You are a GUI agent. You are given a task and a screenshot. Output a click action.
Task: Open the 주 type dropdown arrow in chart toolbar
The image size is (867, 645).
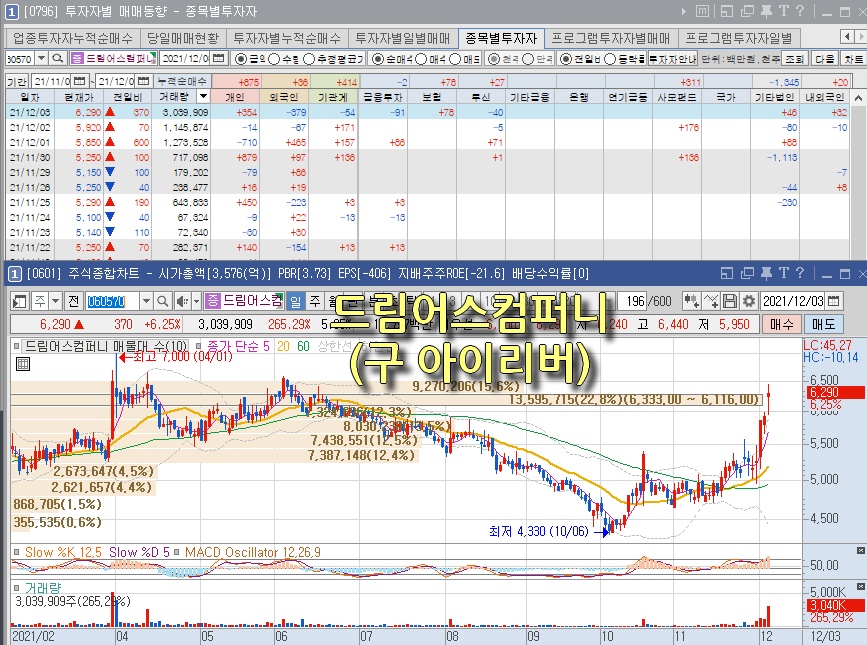click(55, 301)
